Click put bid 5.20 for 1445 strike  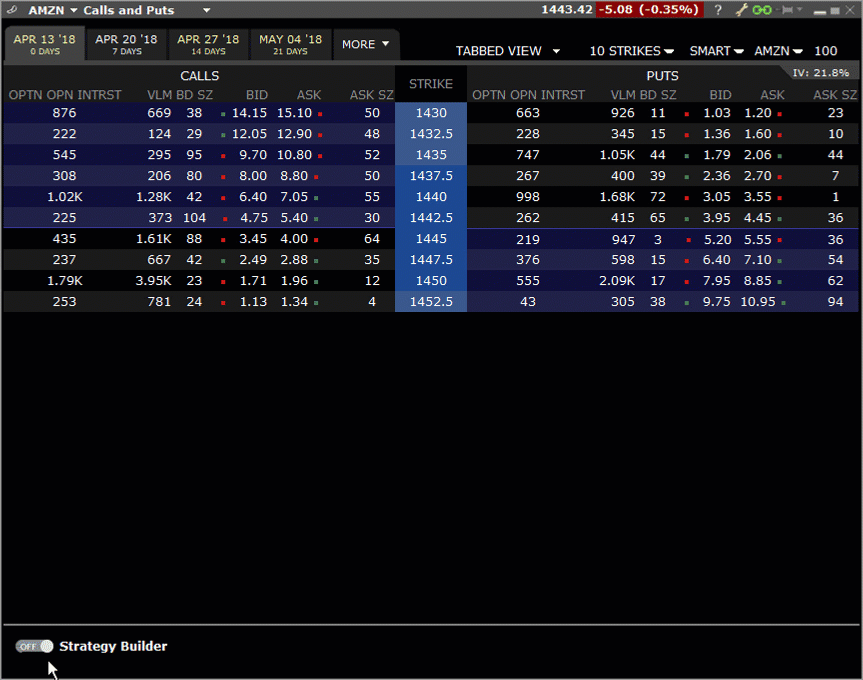click(717, 239)
